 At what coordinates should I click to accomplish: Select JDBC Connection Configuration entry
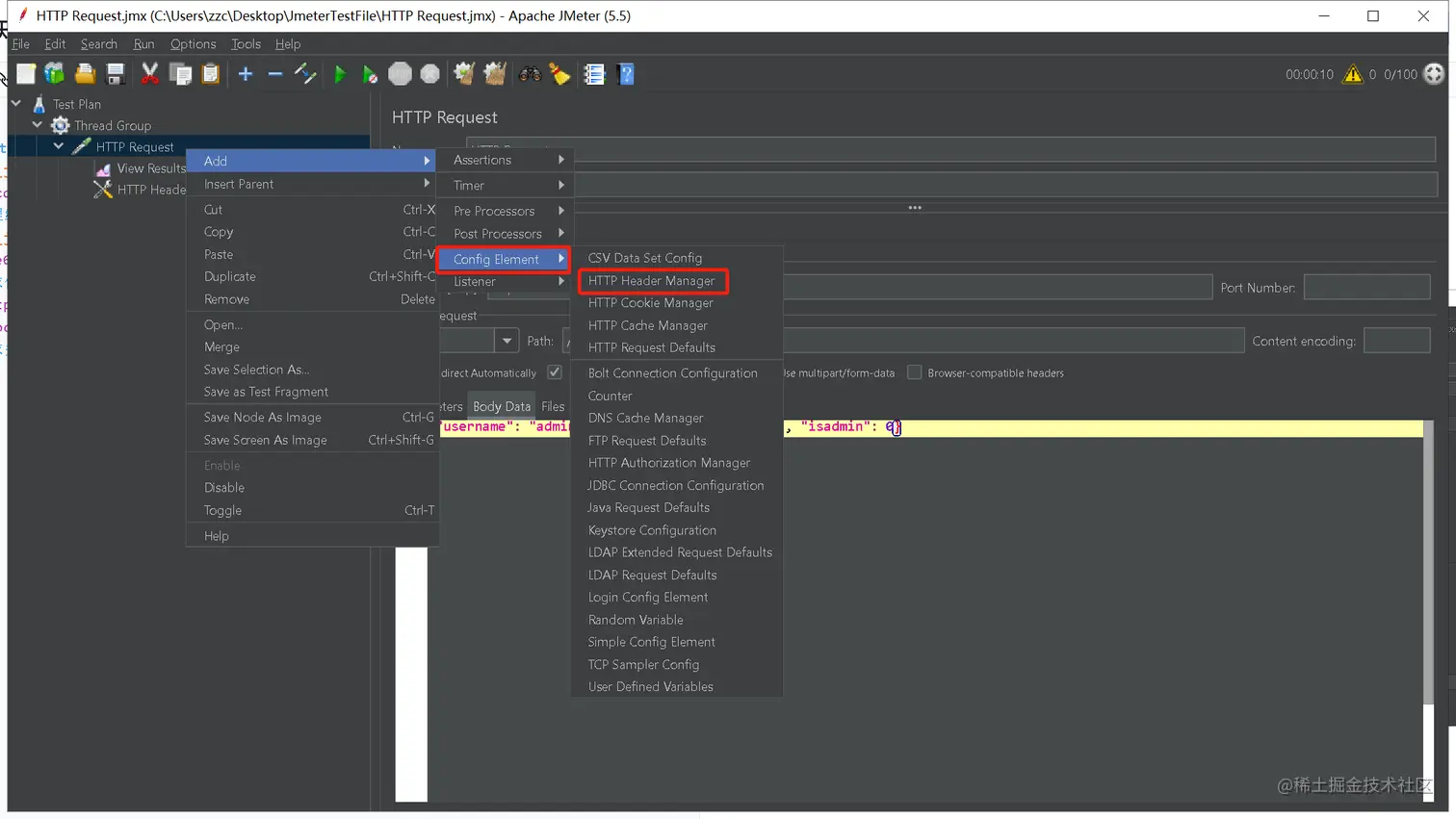[675, 486]
